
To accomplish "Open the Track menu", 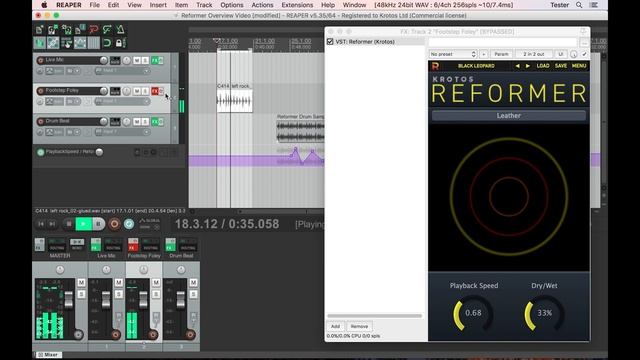I will [204, 5].
